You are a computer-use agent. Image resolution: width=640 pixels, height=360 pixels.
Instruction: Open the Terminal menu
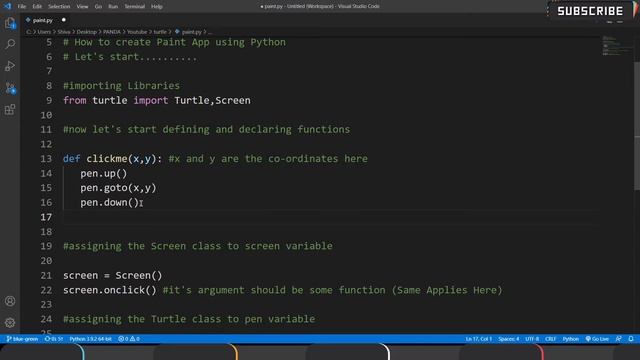pos(134,7)
